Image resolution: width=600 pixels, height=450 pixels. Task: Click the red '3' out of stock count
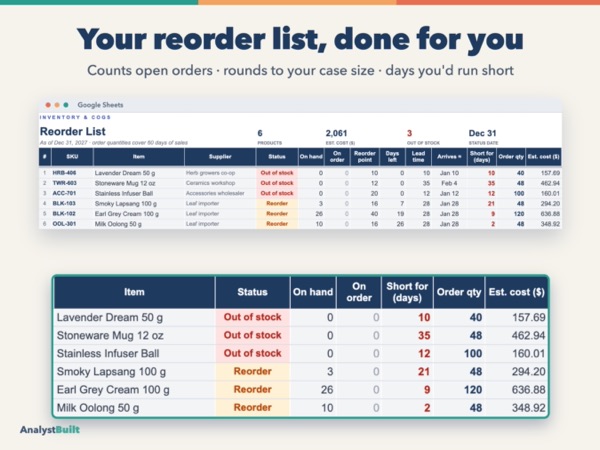coord(409,133)
